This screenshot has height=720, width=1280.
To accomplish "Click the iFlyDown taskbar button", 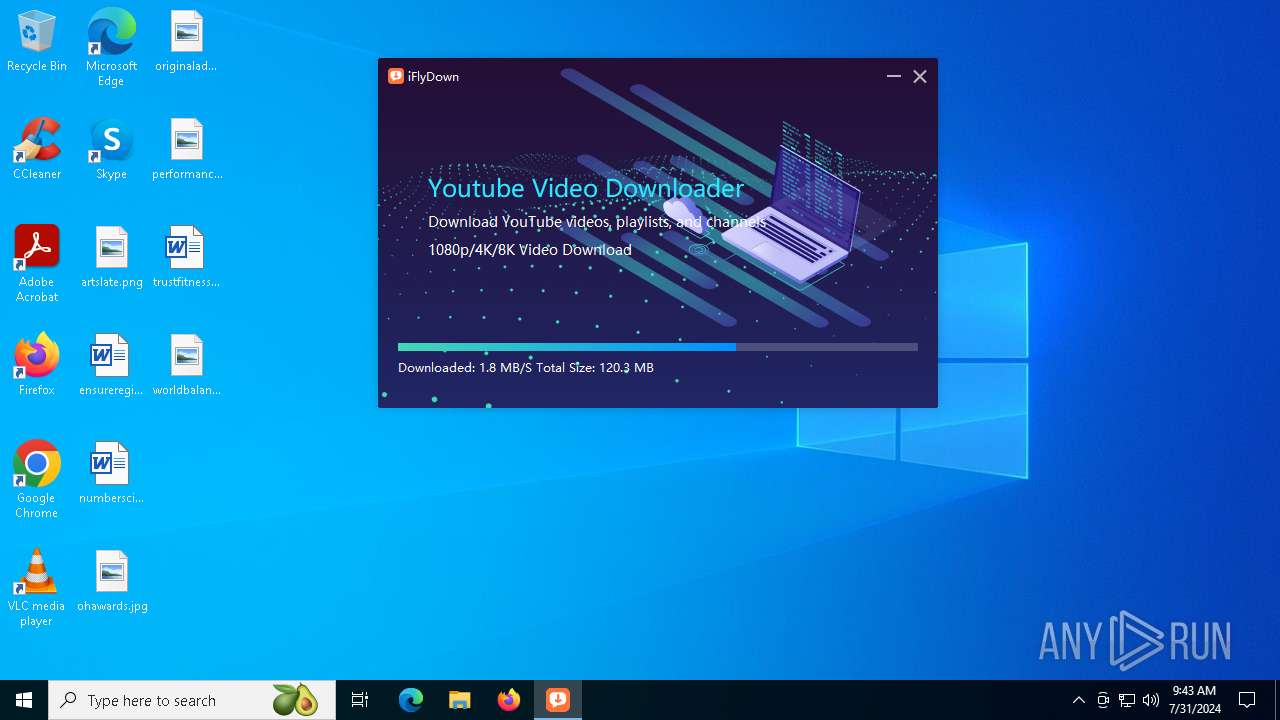I will pos(558,700).
